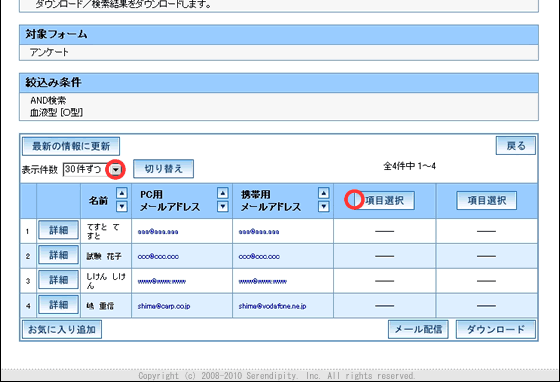This screenshot has height=382, width=560.
Task: Open 詳細 for row 1 てすと
Action: 59,230
